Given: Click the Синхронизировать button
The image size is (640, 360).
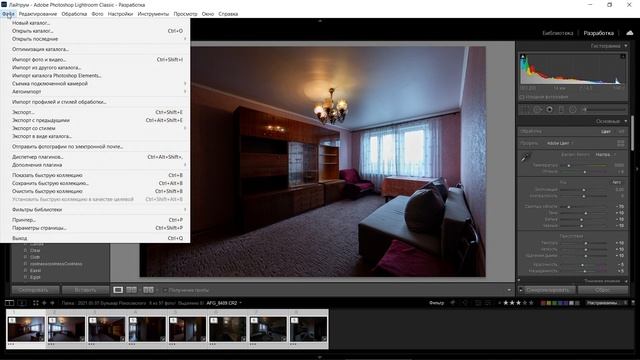Looking at the screenshot, I should 549,290.
